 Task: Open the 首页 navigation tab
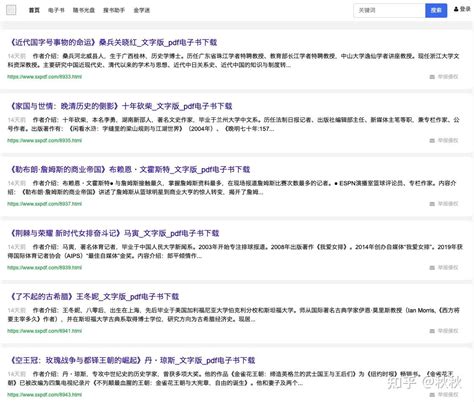34,10
